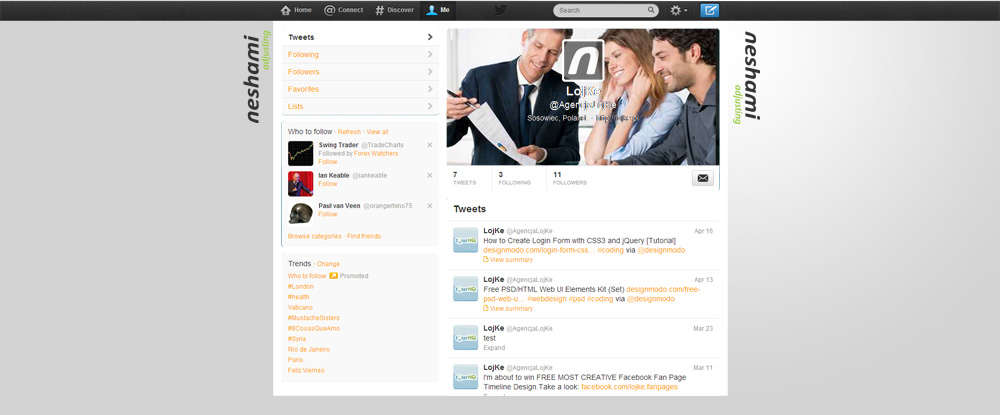
Task: Click the compose new tweet icon
Action: 710,10
